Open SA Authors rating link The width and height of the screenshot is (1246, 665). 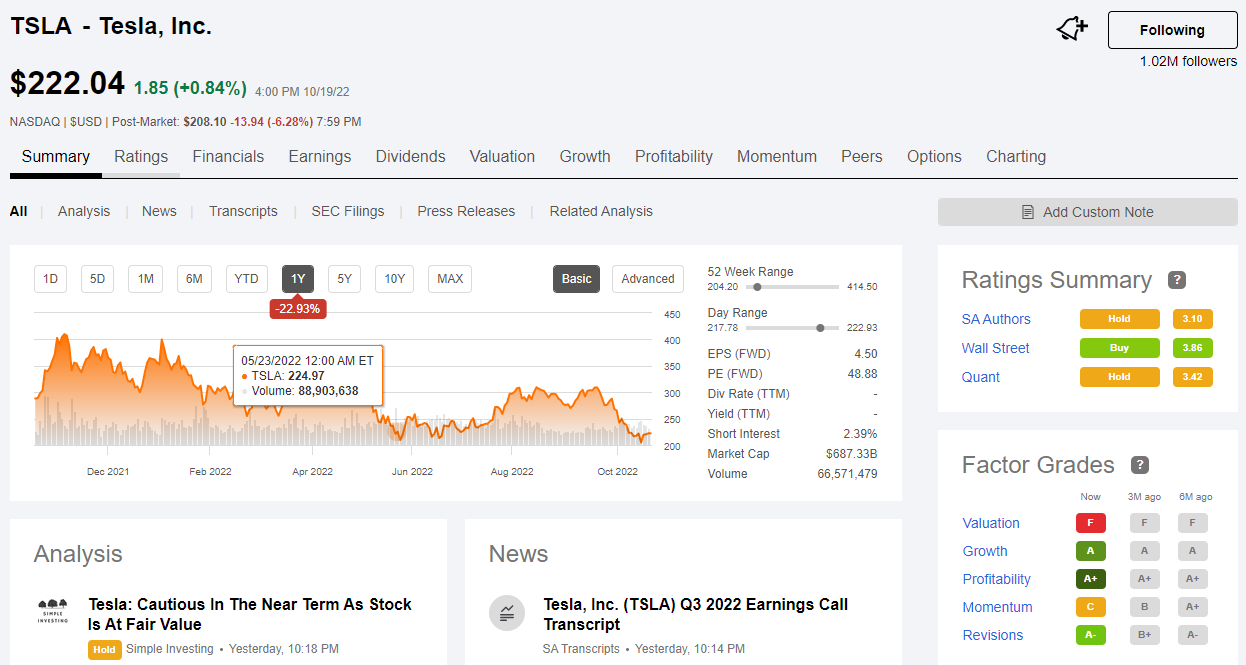point(996,319)
